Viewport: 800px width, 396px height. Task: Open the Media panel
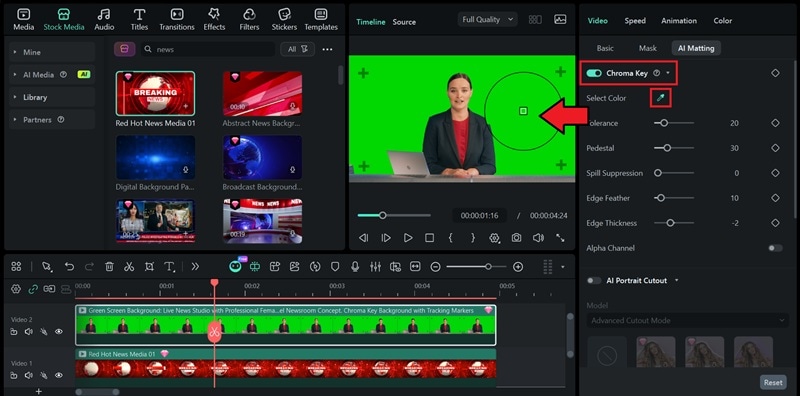pos(23,20)
